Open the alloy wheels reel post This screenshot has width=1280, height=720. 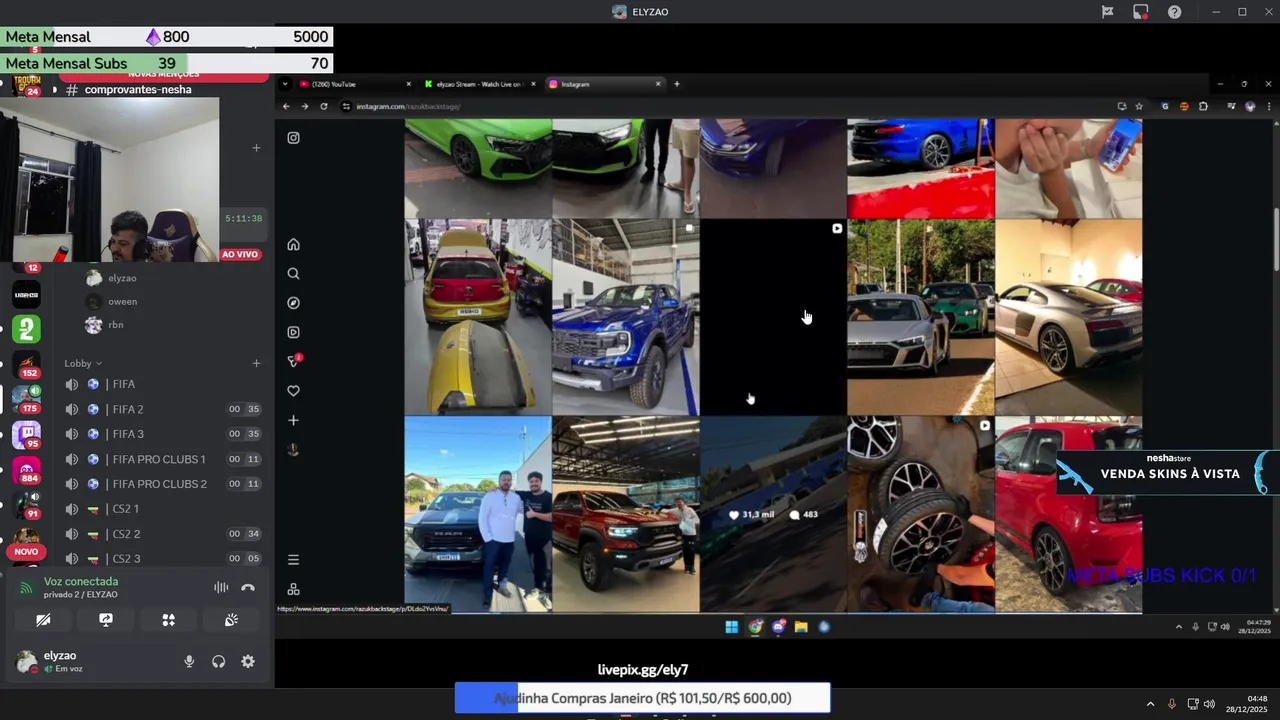pyautogui.click(x=921, y=514)
